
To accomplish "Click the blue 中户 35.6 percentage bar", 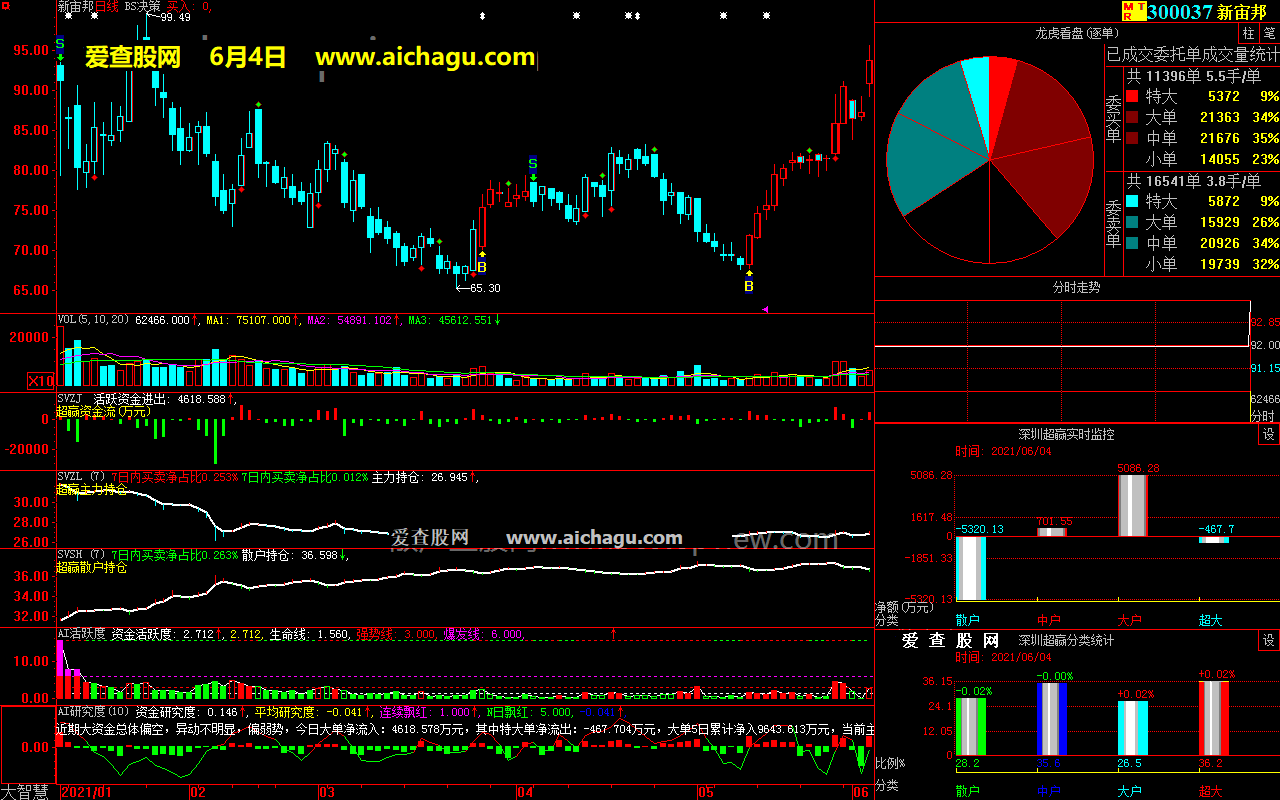I will (x=1052, y=719).
